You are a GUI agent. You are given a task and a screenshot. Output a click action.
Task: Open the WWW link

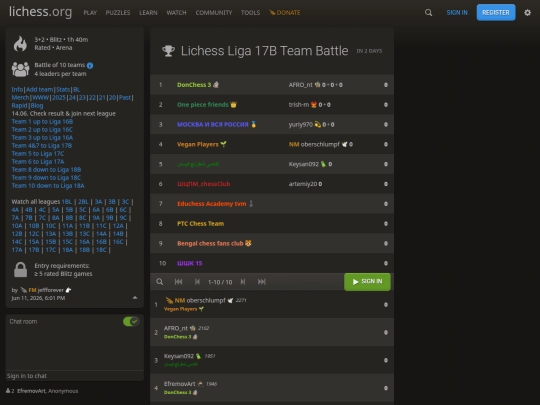click(41, 97)
